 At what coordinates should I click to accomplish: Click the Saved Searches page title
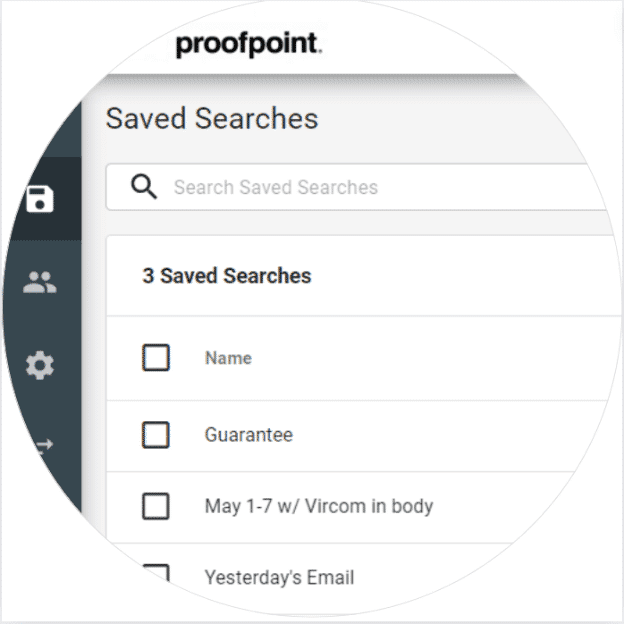point(212,119)
